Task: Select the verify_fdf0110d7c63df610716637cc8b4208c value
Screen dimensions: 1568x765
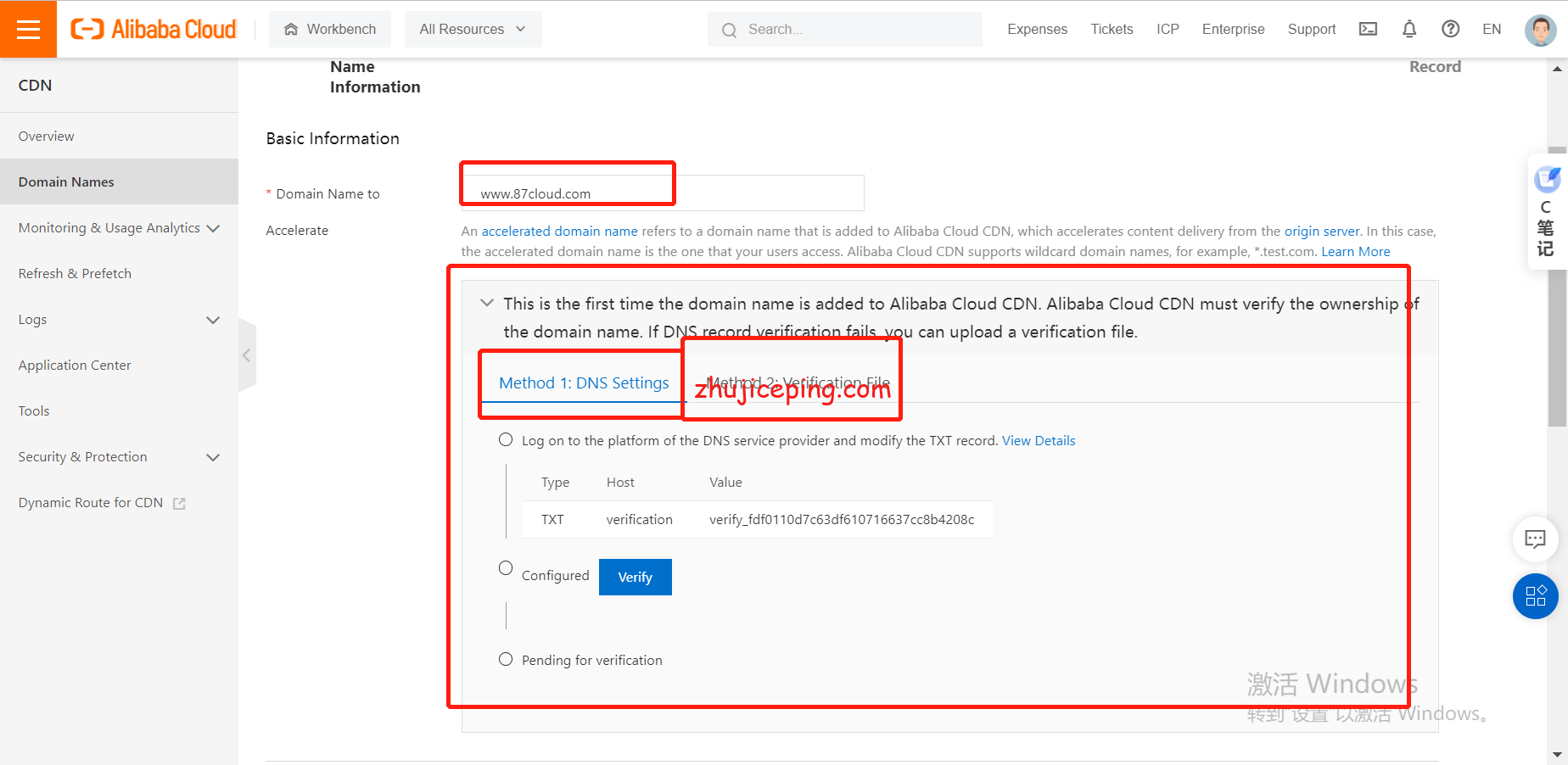Action: pyautogui.click(x=842, y=520)
